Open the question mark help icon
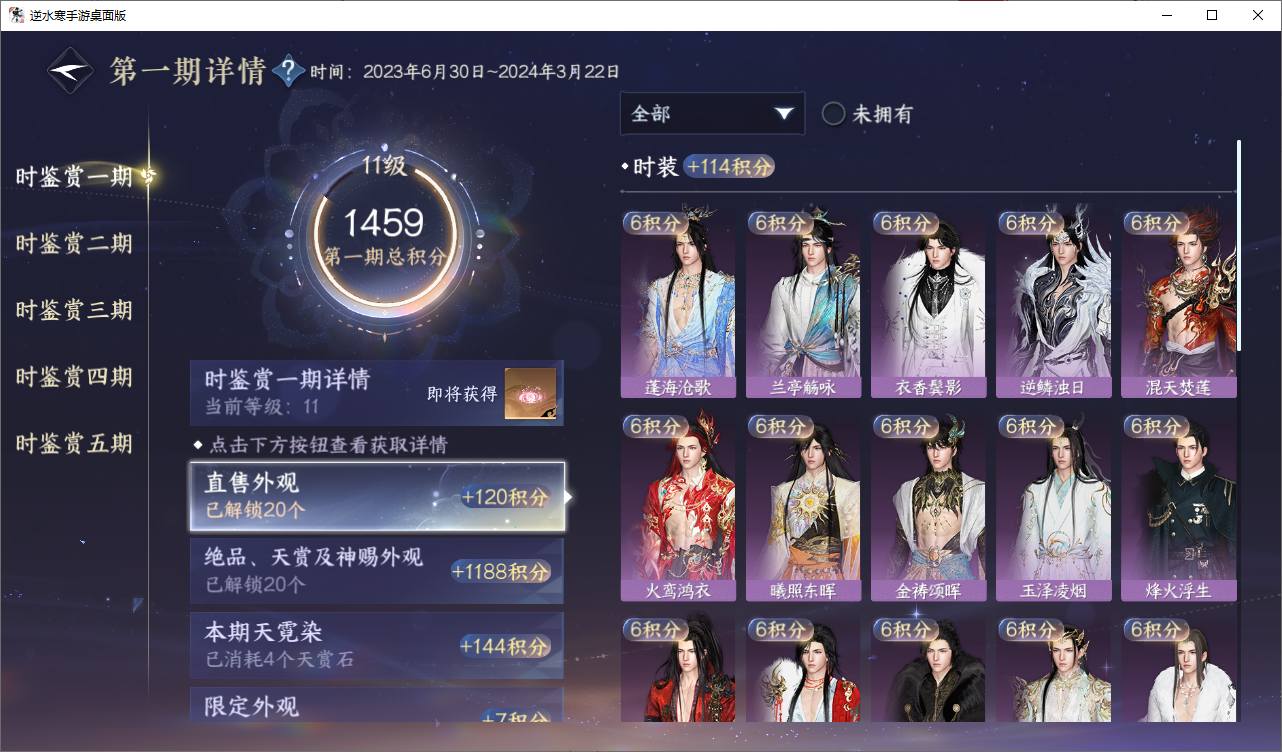This screenshot has height=752, width=1282. (x=288, y=71)
